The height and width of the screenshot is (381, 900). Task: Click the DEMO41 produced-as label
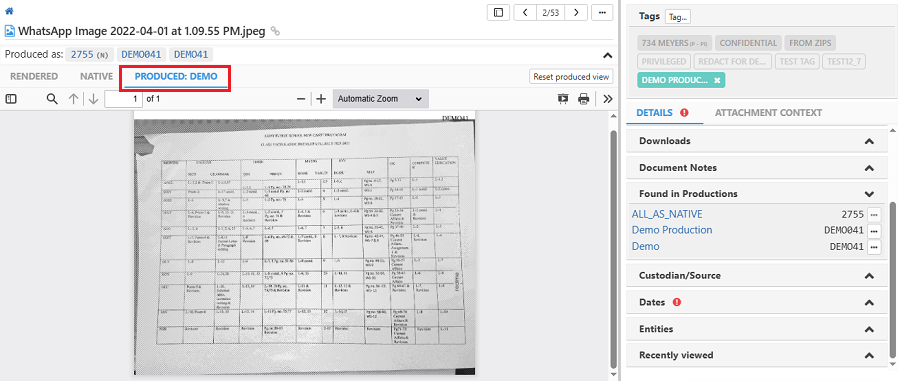[191, 55]
